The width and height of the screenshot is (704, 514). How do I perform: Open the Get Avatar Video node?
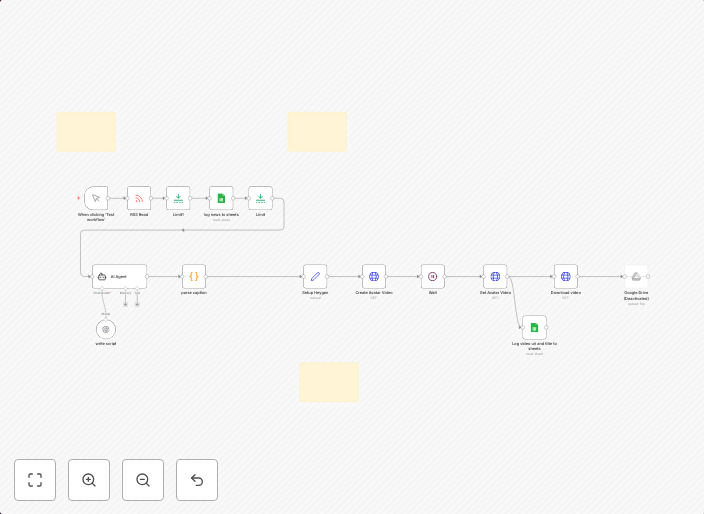click(x=495, y=276)
